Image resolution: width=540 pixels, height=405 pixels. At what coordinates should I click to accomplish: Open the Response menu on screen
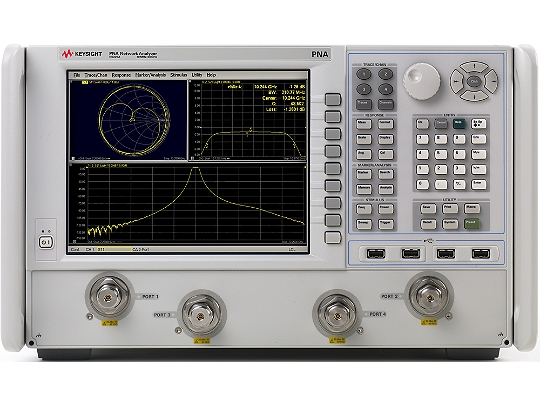click(121, 75)
